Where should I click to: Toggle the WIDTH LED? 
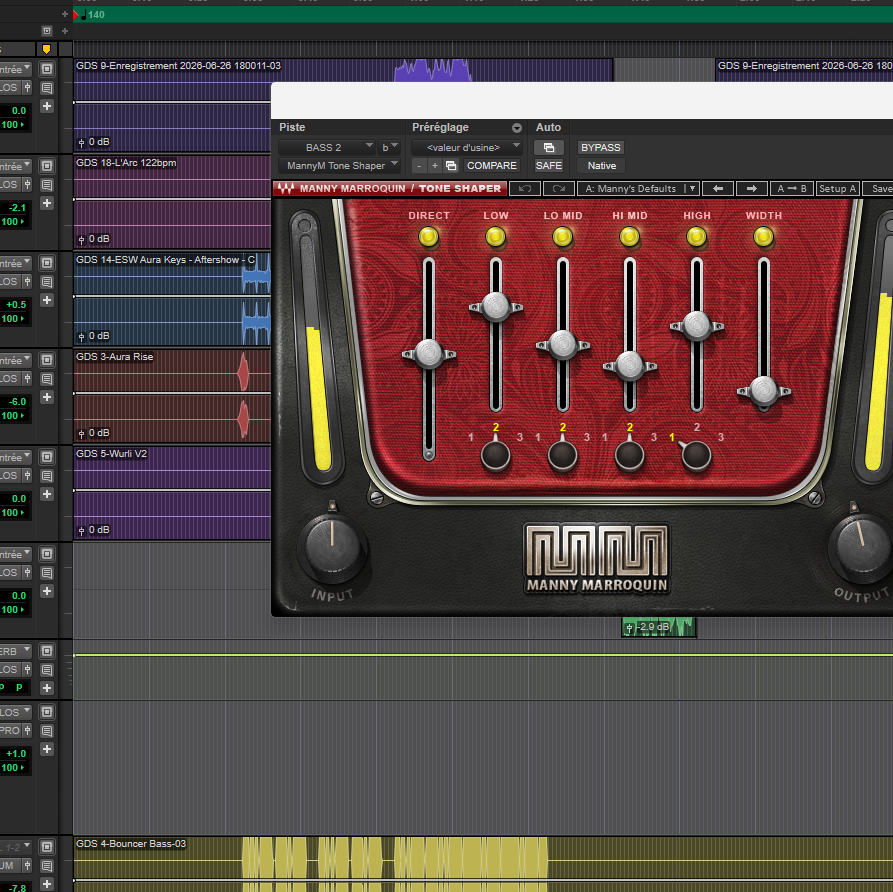click(x=764, y=237)
